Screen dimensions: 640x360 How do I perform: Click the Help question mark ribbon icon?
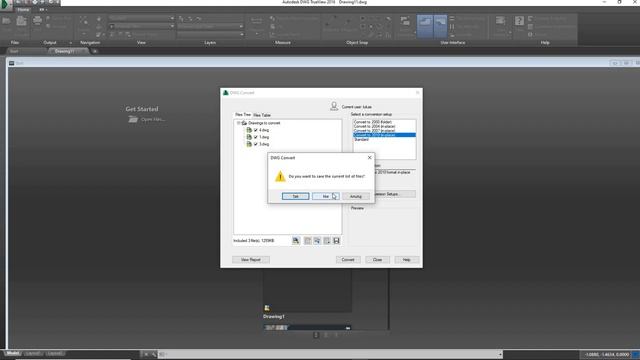pos(519,21)
